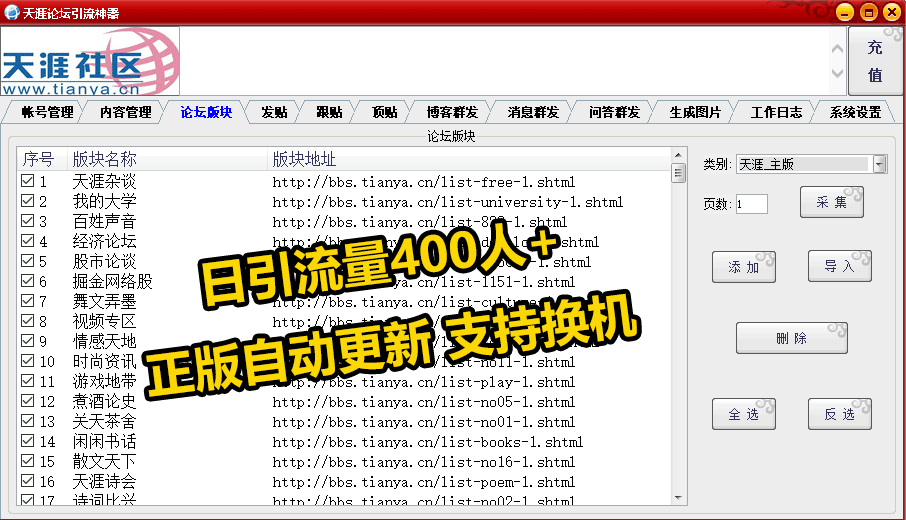
Task: Maximize the 天涯论坛引流神器 window
Action: coord(868,12)
